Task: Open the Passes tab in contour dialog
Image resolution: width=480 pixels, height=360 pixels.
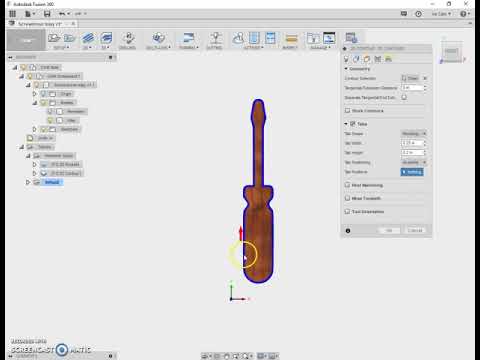Action: tap(377, 59)
